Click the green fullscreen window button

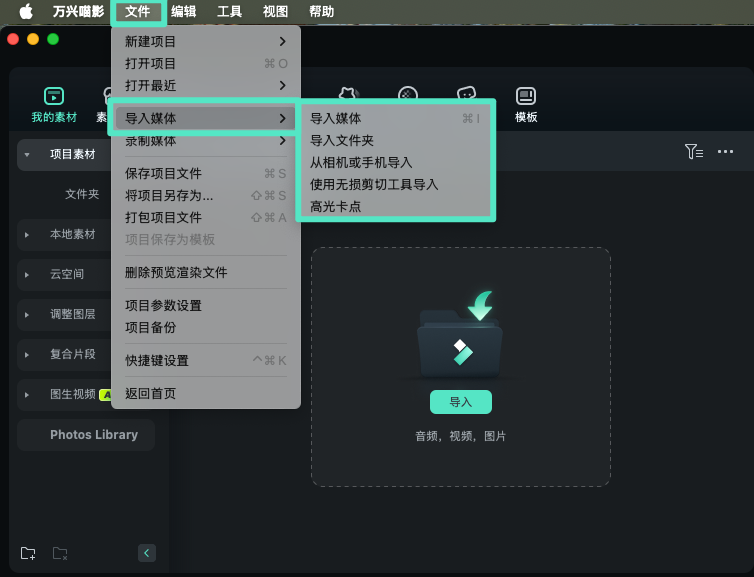(x=53, y=39)
